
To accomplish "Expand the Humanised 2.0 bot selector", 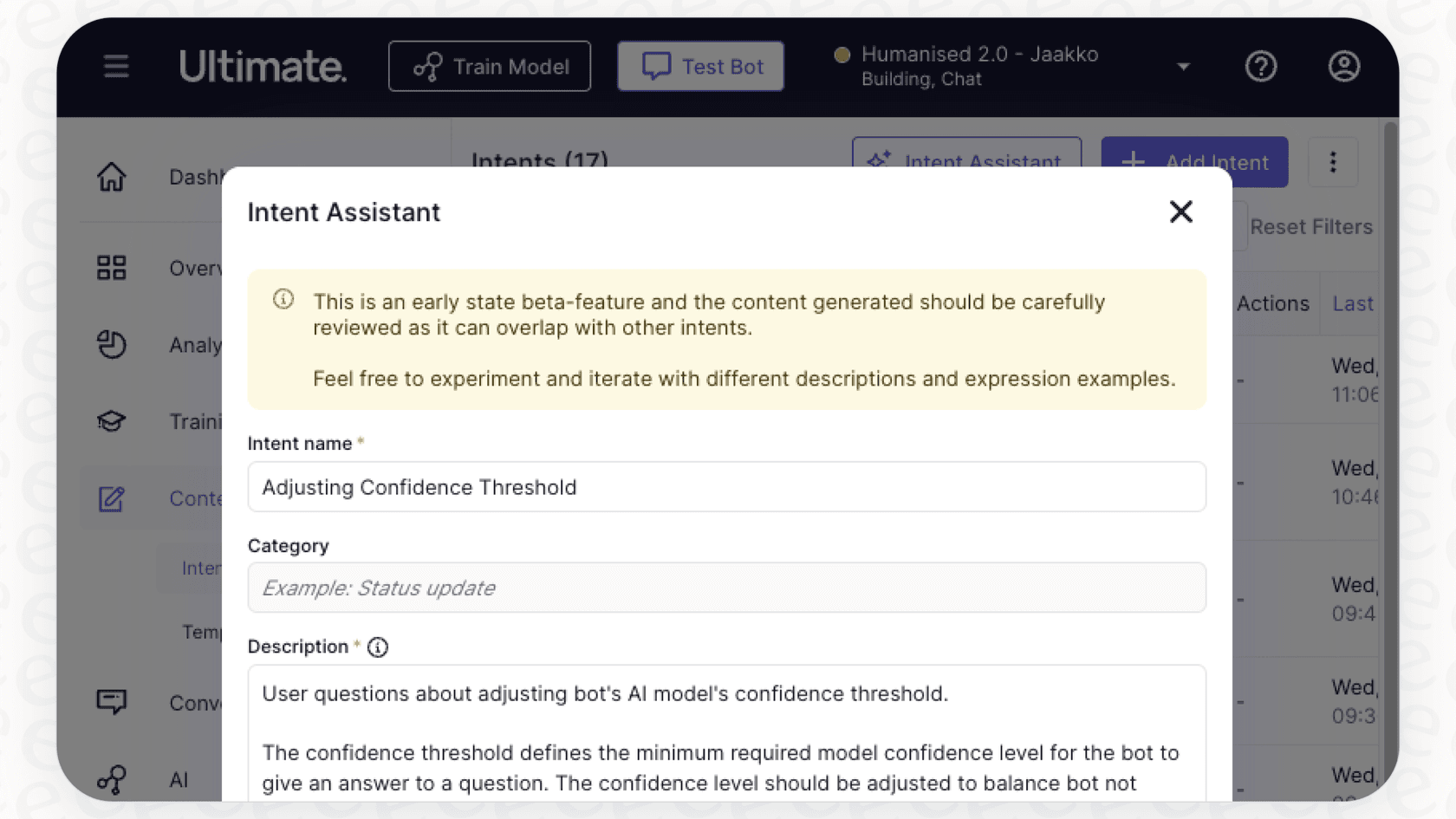I will pos(1182,65).
